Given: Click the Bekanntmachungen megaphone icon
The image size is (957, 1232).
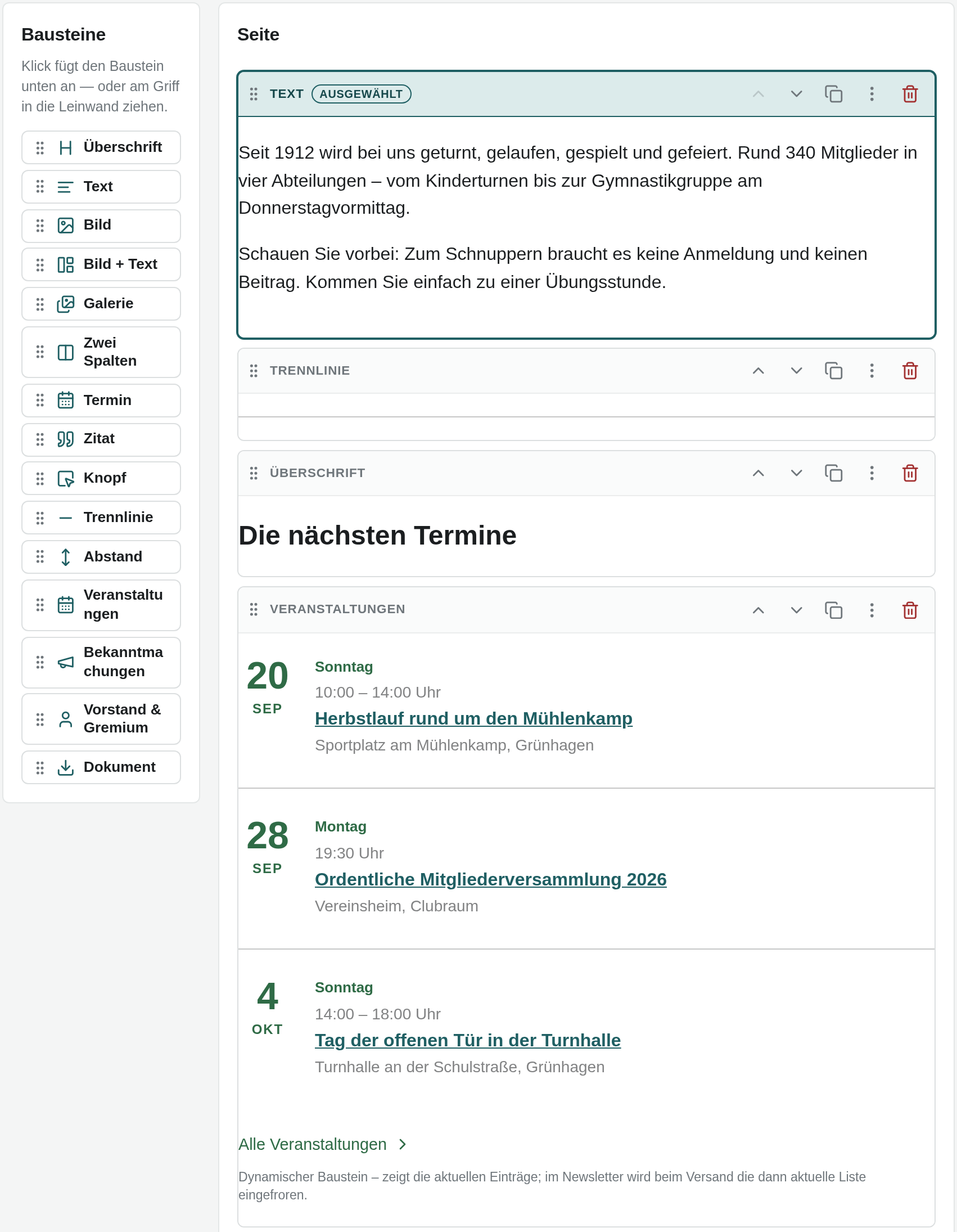Looking at the screenshot, I should tap(66, 663).
